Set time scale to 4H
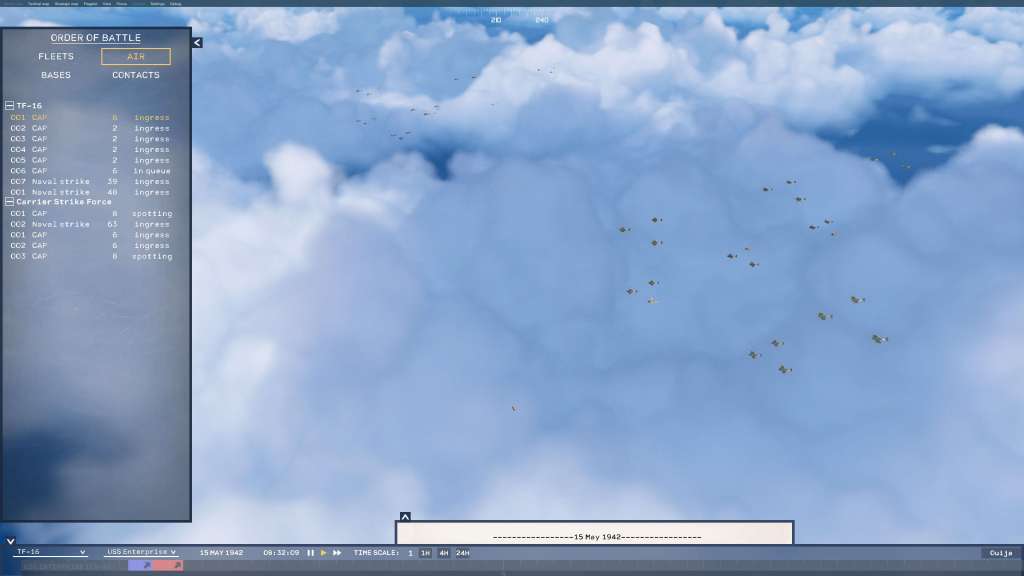1024x576 pixels. click(x=444, y=553)
